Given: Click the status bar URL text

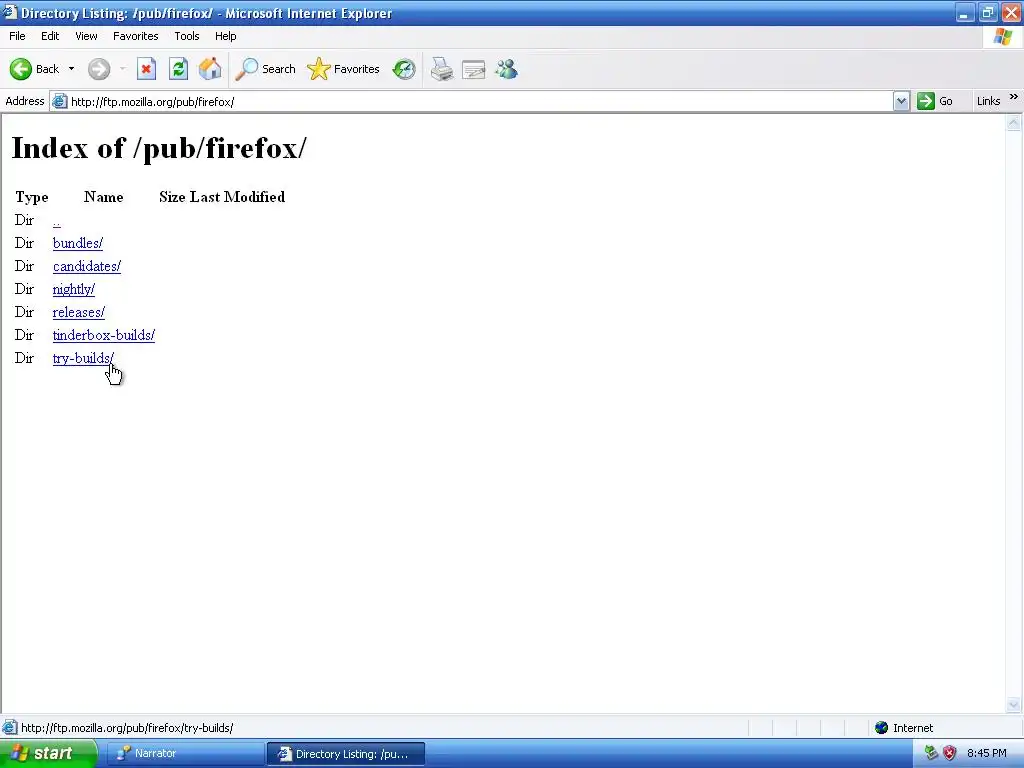Looking at the screenshot, I should [127, 728].
